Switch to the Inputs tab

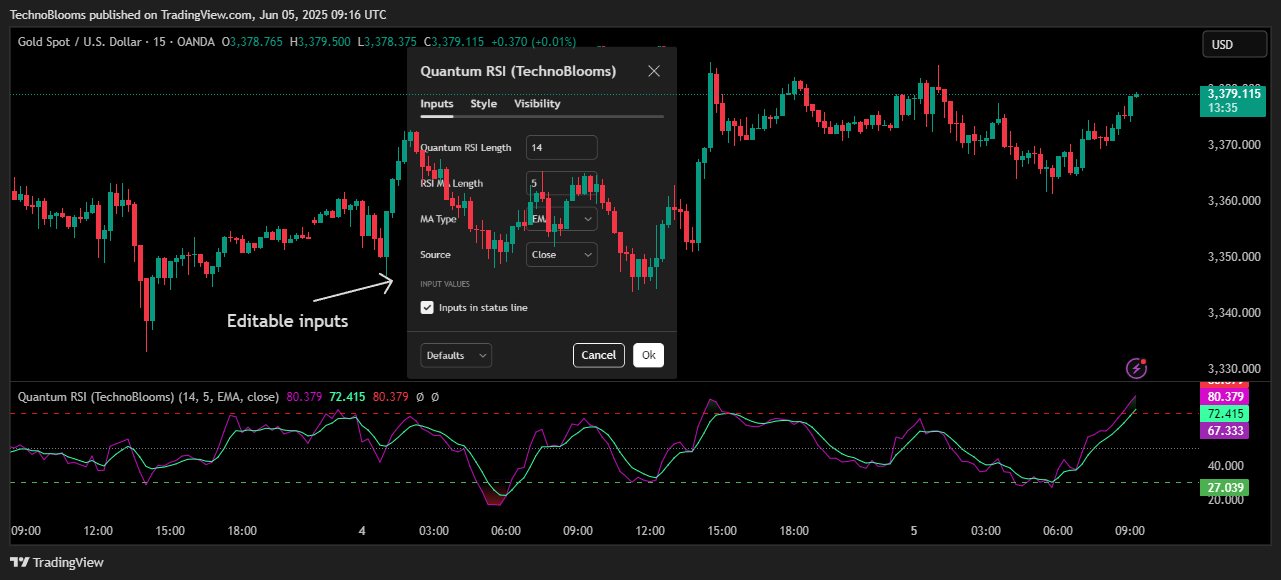(x=437, y=104)
